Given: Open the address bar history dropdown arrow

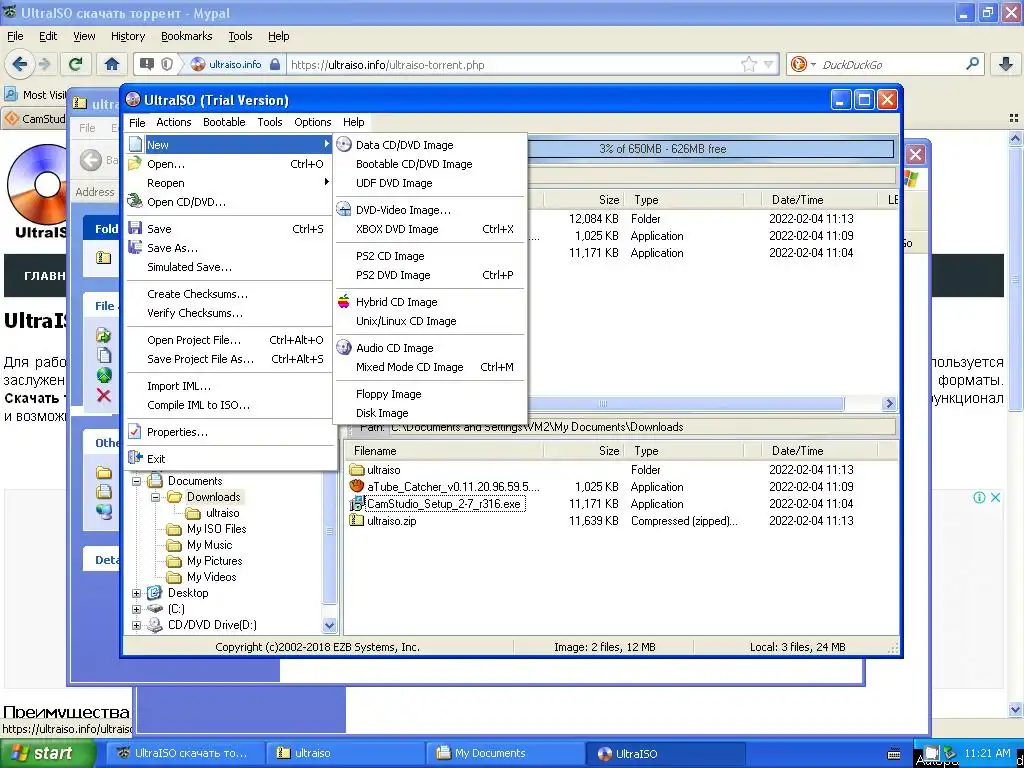Looking at the screenshot, I should coord(769,65).
